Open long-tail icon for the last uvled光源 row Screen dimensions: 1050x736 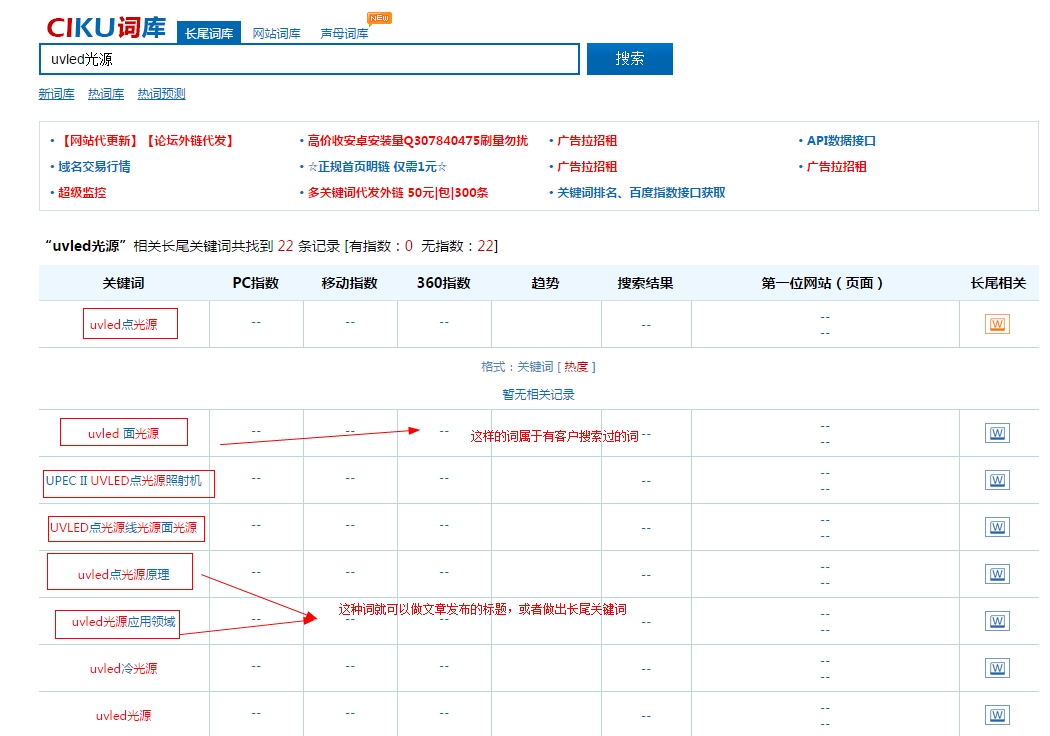click(997, 715)
